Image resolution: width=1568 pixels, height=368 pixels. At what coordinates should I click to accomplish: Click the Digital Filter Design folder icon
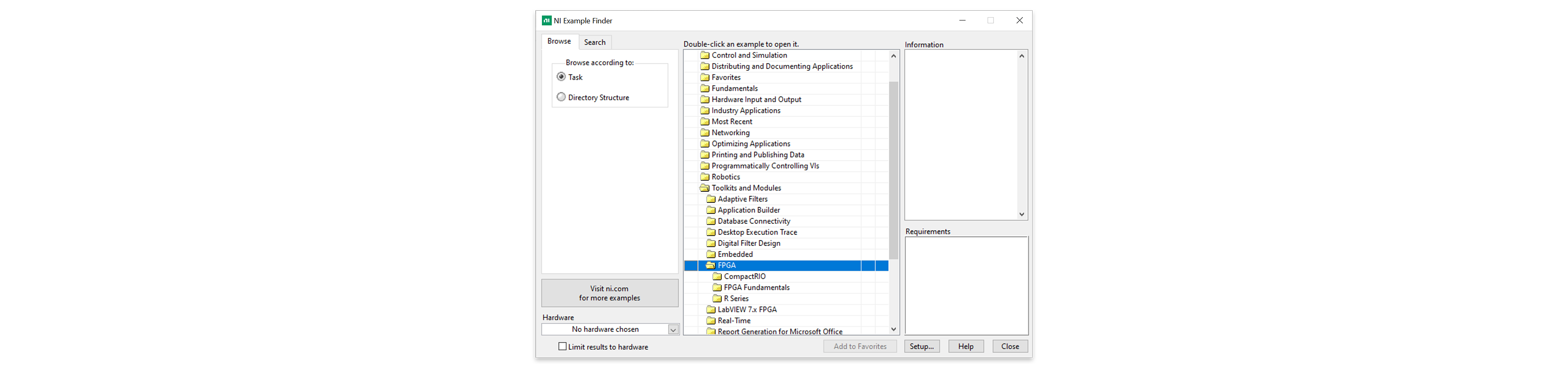pyautogui.click(x=710, y=243)
